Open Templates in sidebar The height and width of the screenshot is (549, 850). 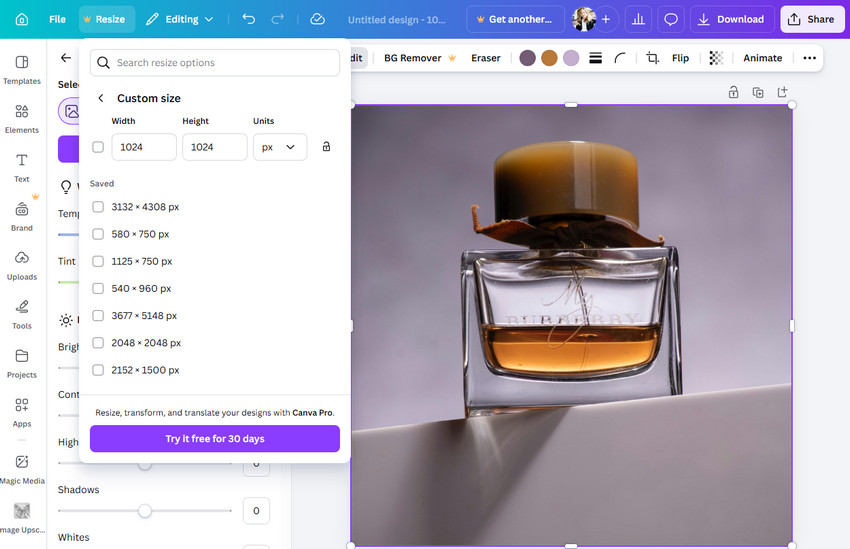[22, 70]
